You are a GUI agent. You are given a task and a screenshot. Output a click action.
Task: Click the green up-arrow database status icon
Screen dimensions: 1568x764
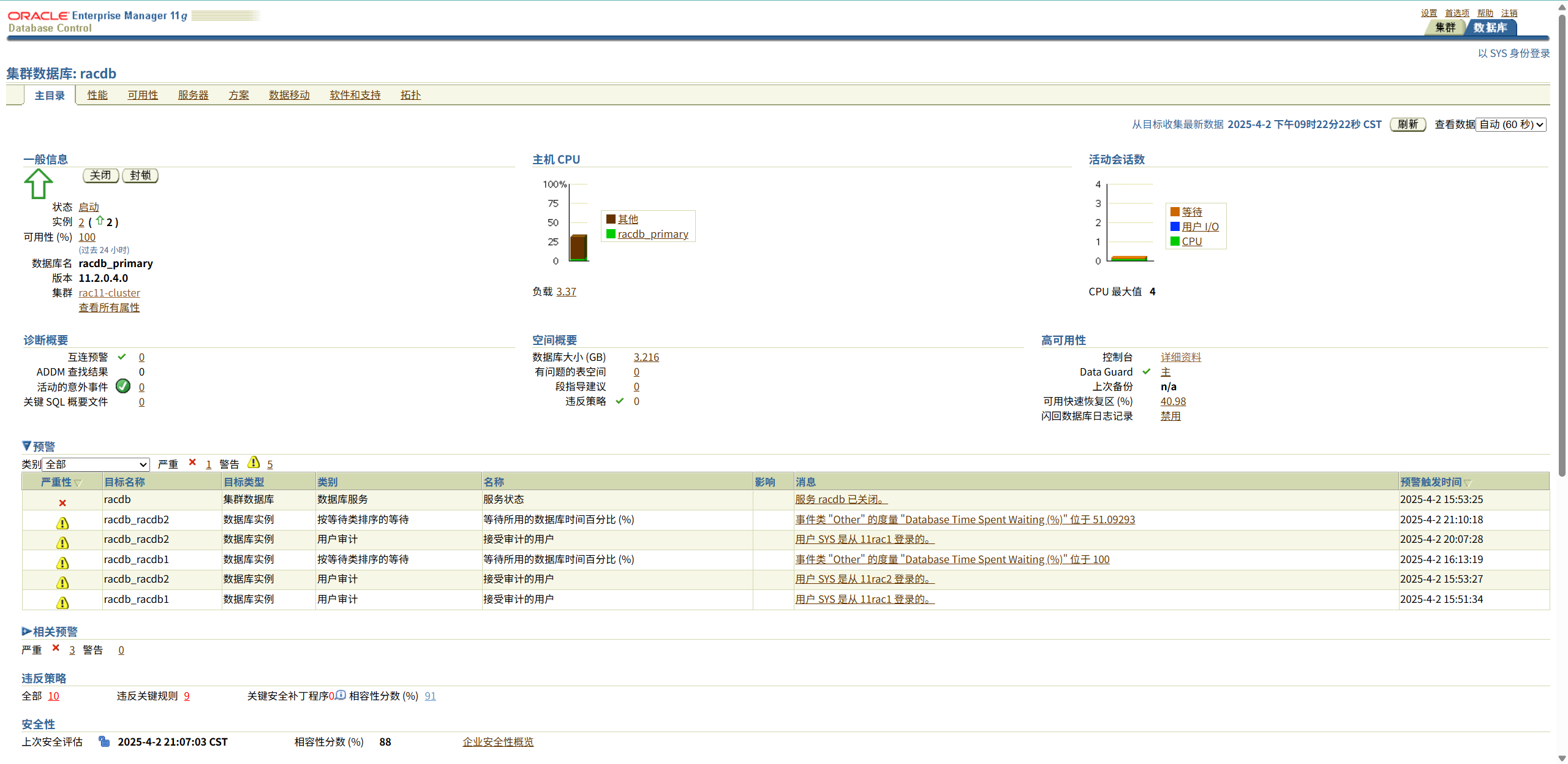coord(38,184)
